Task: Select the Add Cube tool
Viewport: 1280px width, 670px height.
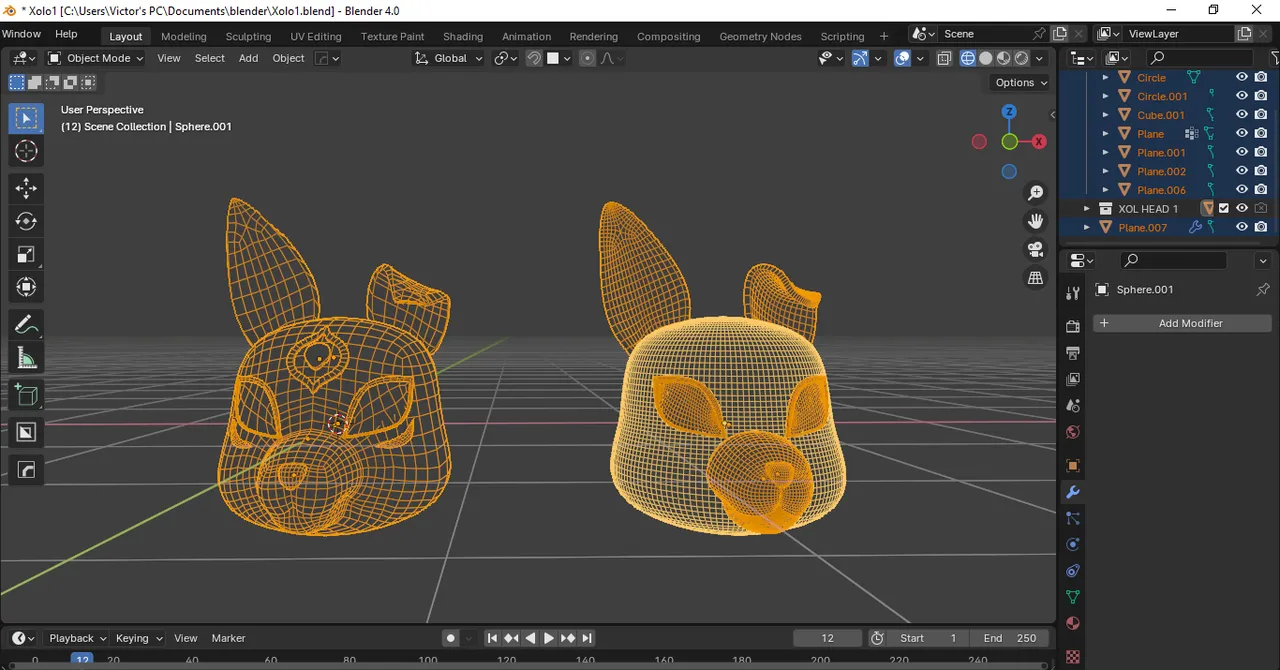Action: pos(26,396)
